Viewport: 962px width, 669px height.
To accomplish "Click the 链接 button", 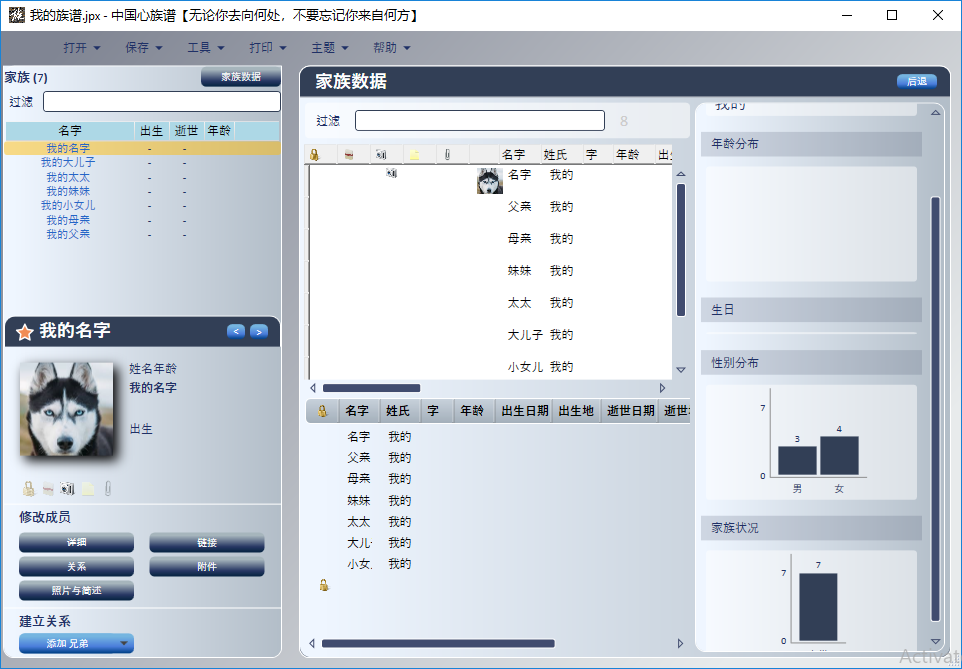I will [x=207, y=543].
